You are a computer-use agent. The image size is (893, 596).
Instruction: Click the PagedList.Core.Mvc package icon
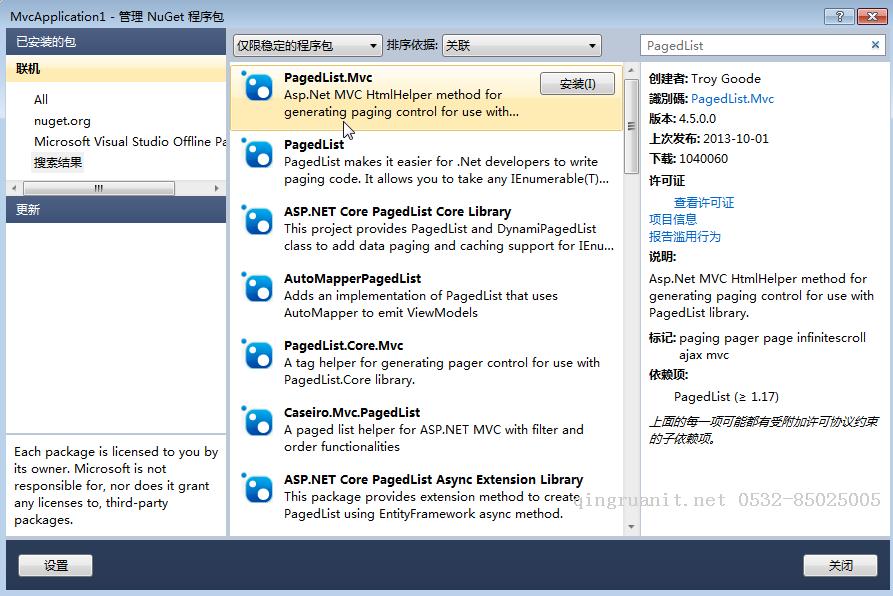[257, 355]
